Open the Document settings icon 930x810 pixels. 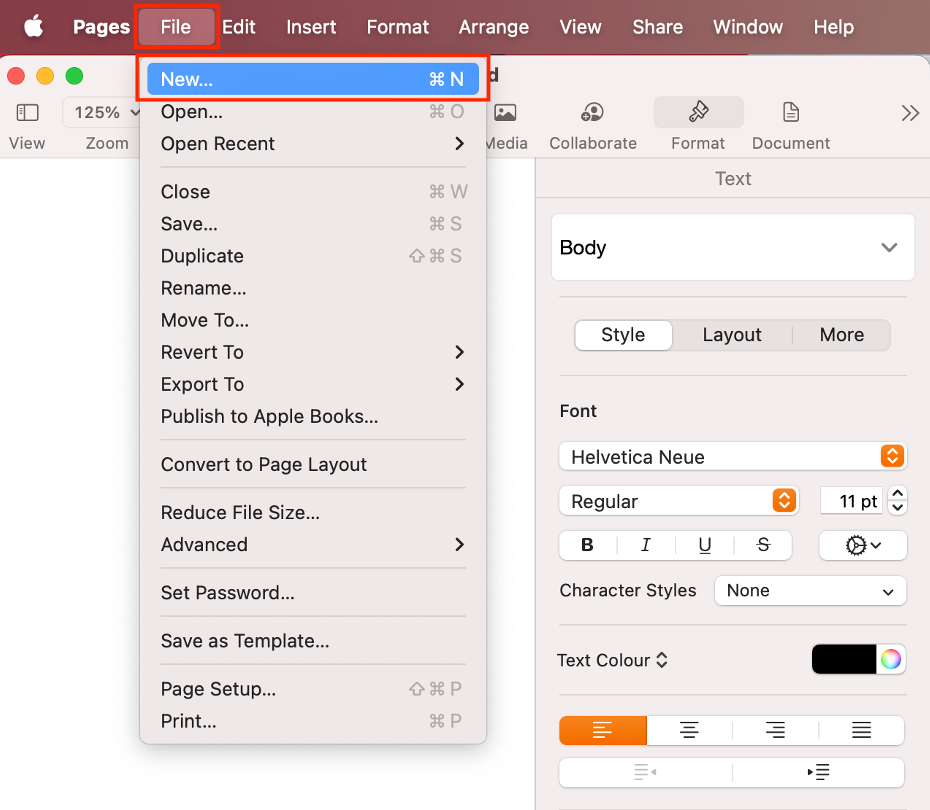[790, 112]
